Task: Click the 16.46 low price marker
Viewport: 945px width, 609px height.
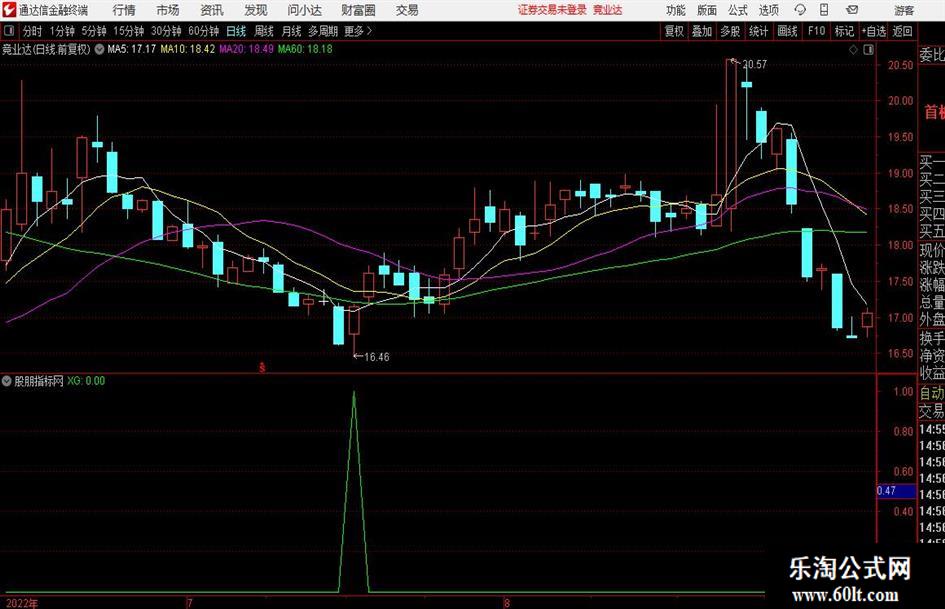Action: pos(377,357)
